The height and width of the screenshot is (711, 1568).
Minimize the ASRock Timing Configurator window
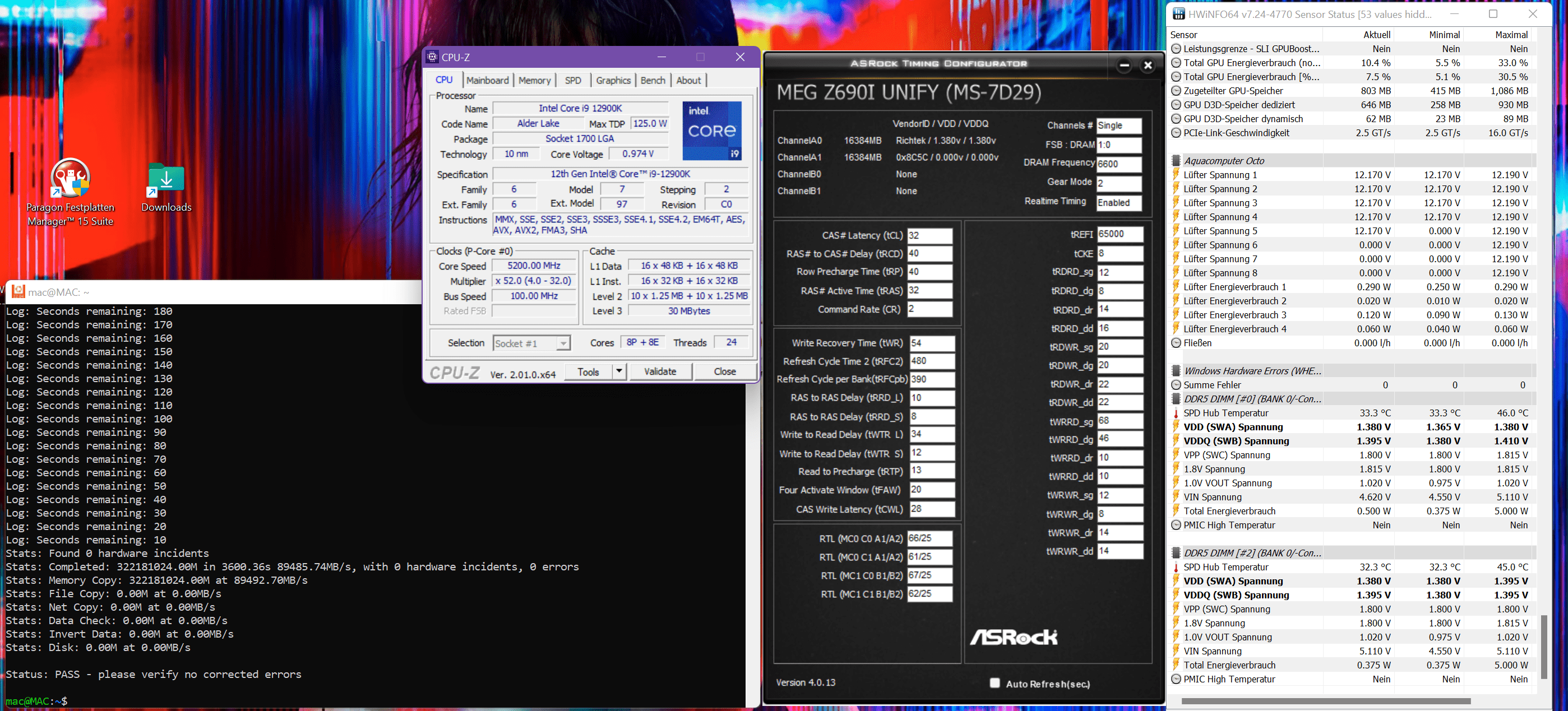point(1124,65)
